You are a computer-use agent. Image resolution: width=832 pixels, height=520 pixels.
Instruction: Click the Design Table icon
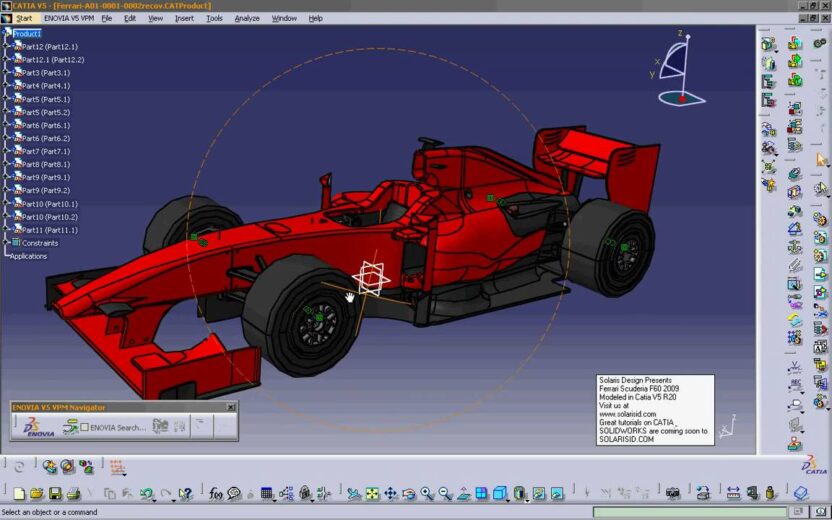click(x=266, y=493)
